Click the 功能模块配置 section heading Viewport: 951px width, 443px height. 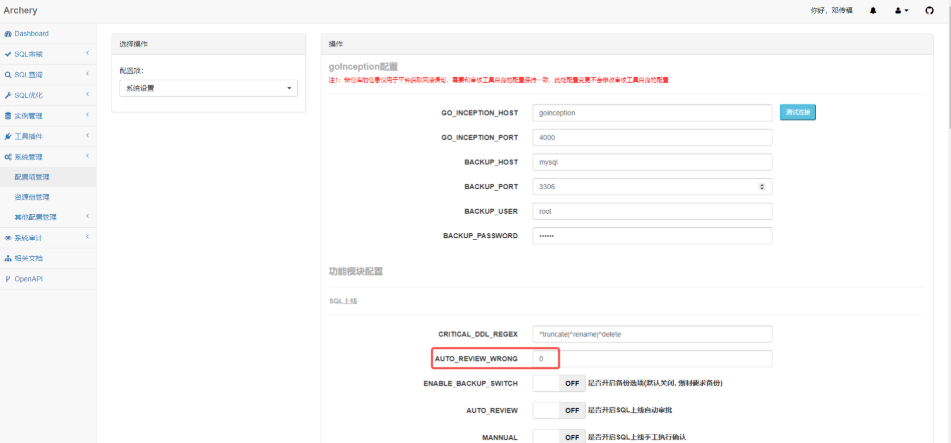click(x=356, y=272)
